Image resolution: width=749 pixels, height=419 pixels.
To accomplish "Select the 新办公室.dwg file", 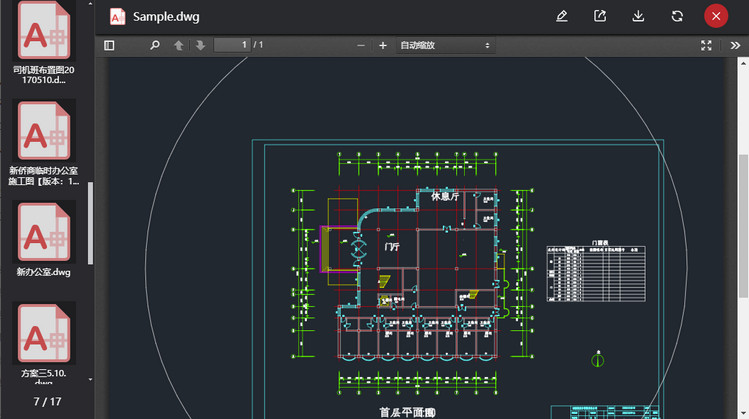I will point(44,238).
